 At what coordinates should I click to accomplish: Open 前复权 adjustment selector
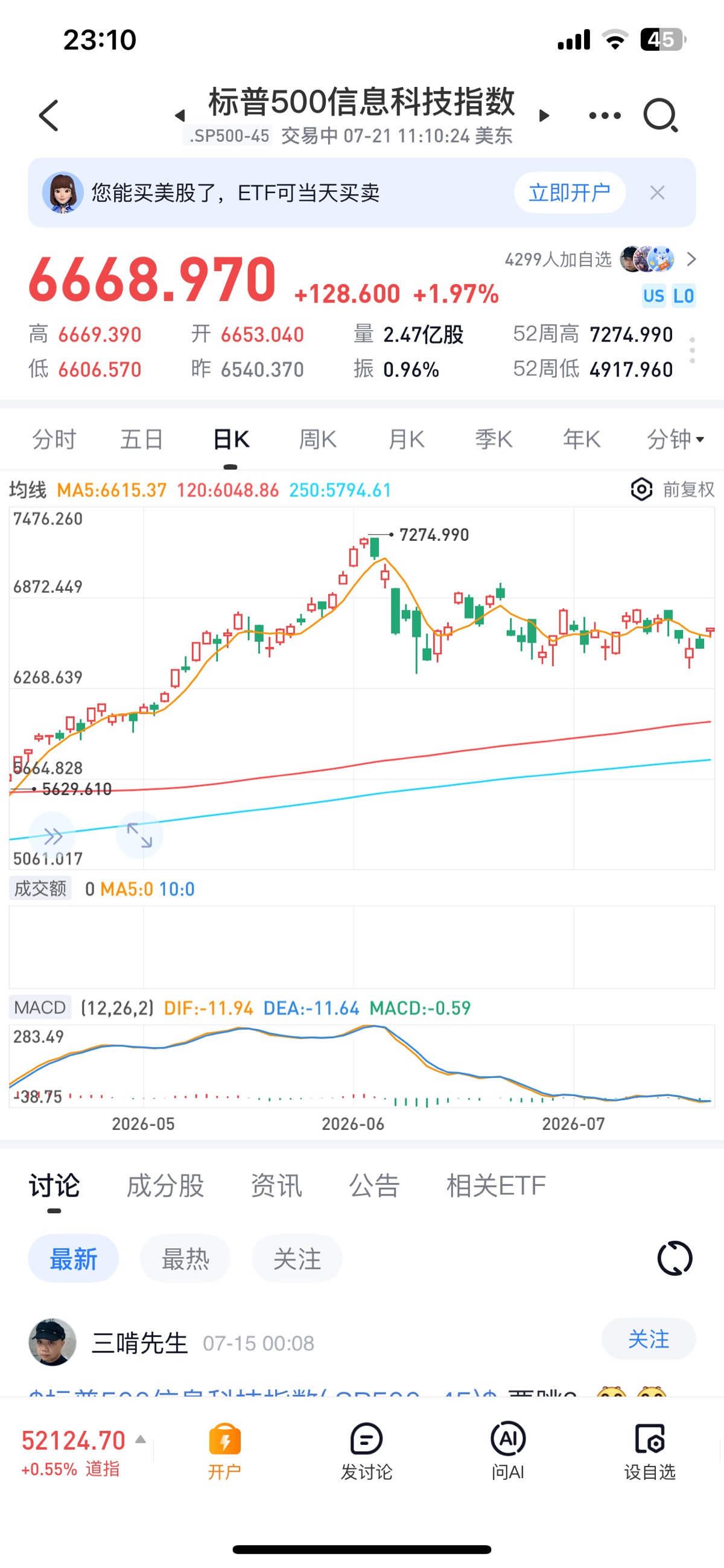(x=688, y=489)
